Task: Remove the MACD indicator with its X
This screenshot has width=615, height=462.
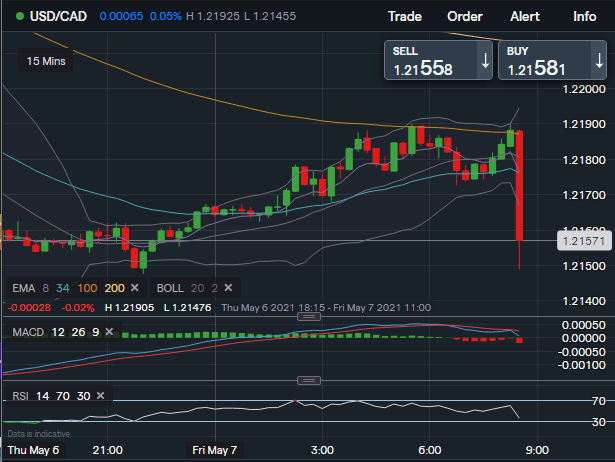Action: pos(109,332)
